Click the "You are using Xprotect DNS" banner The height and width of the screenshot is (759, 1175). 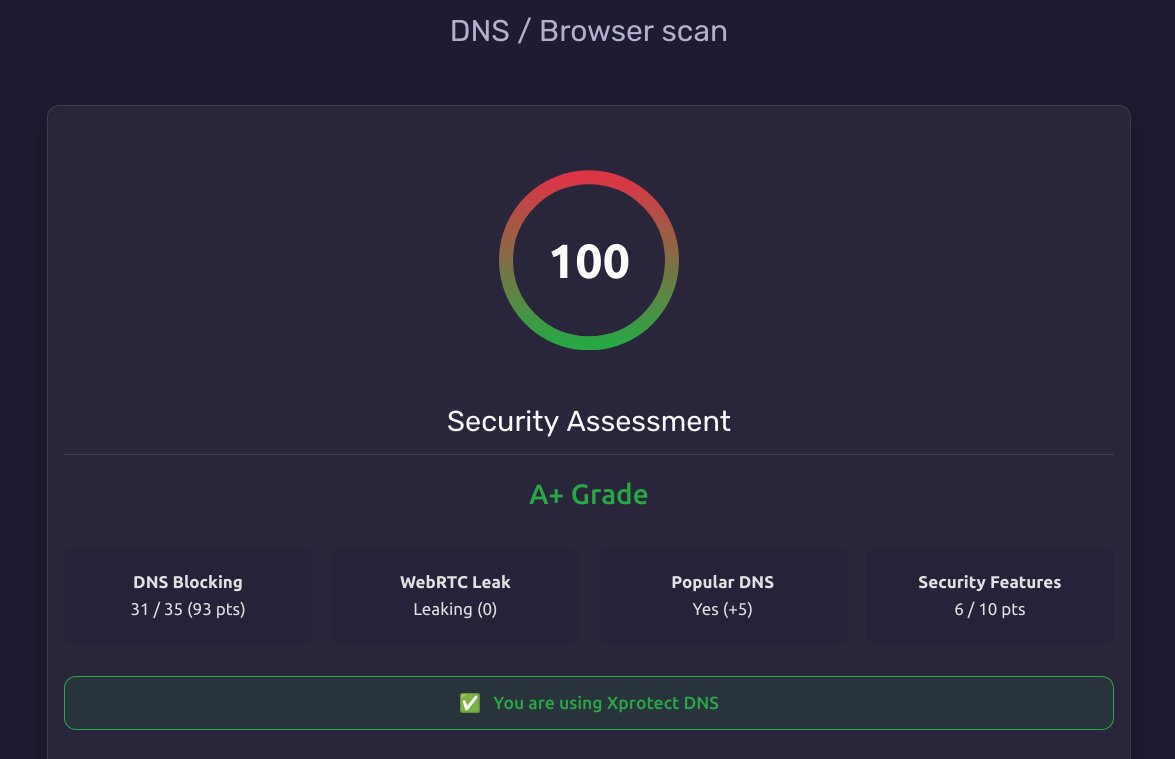589,703
